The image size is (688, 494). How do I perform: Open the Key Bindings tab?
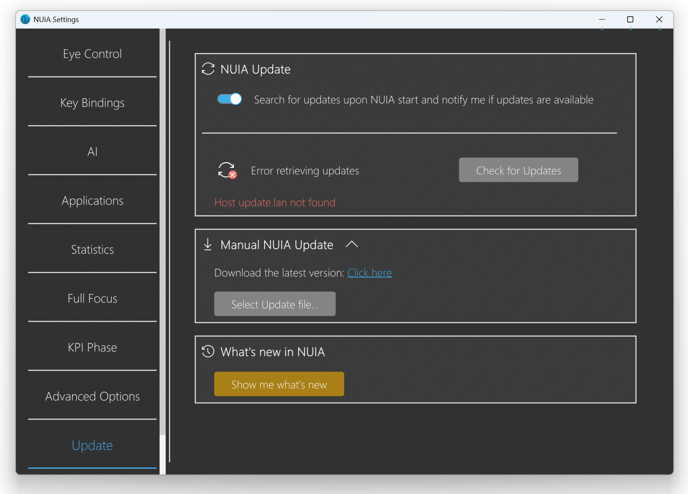[x=92, y=103]
